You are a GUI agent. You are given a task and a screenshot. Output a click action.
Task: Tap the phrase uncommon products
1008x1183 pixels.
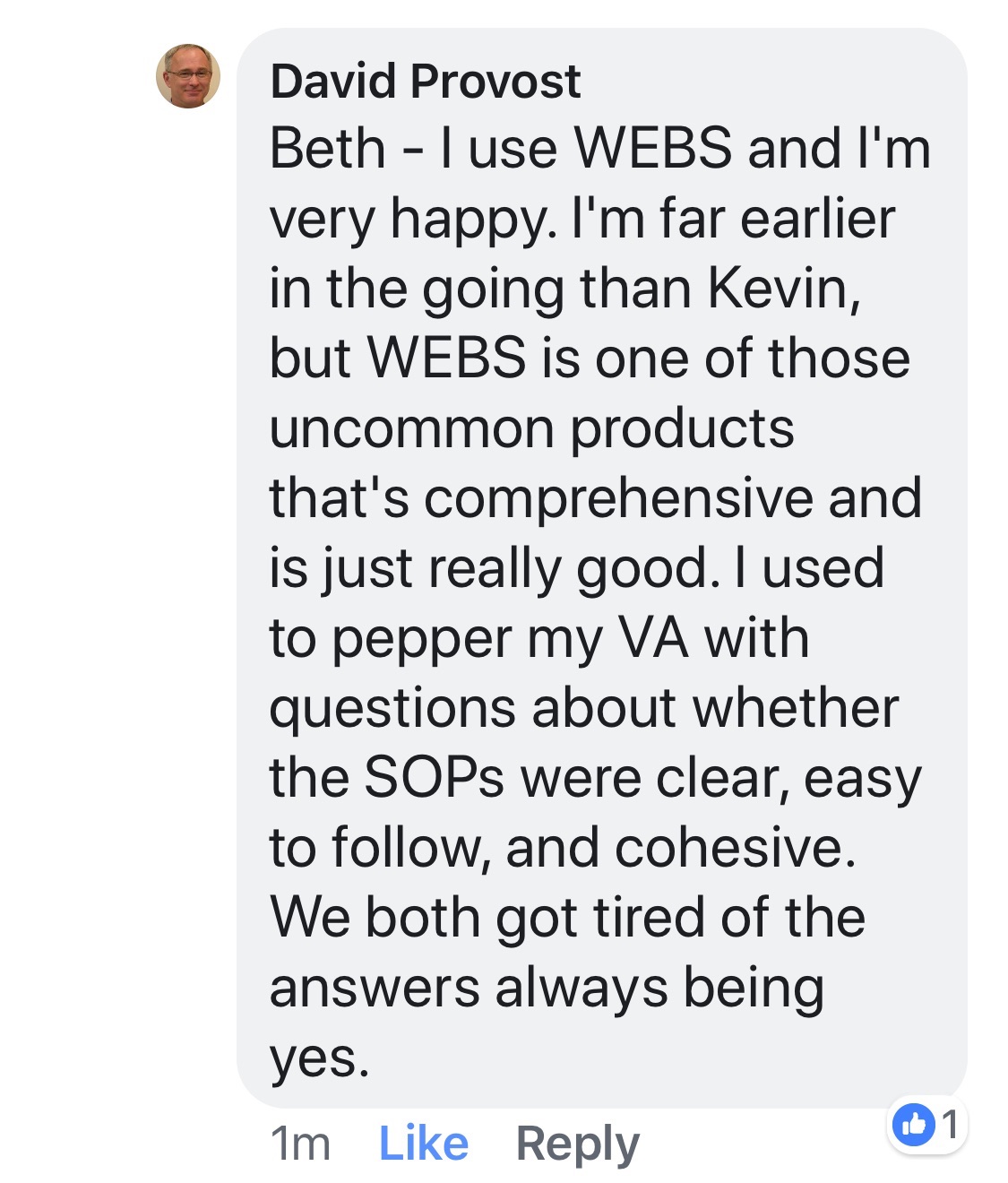531,429
